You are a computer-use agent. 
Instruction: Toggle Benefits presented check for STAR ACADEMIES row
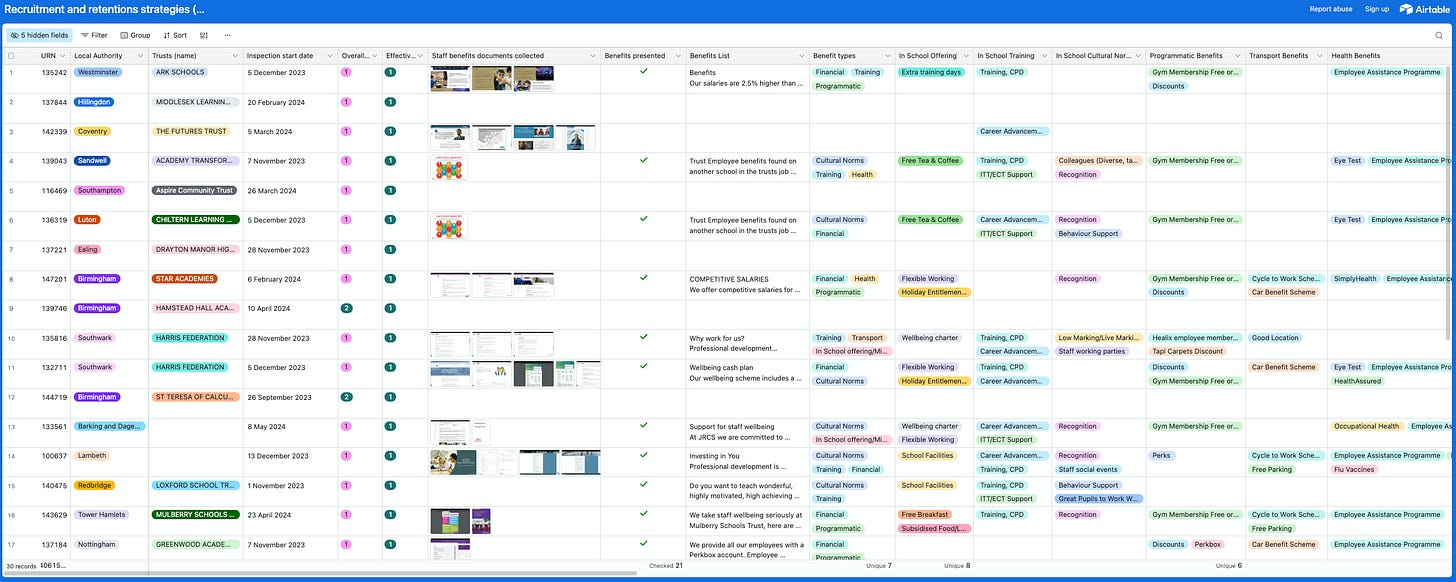[x=643, y=278]
